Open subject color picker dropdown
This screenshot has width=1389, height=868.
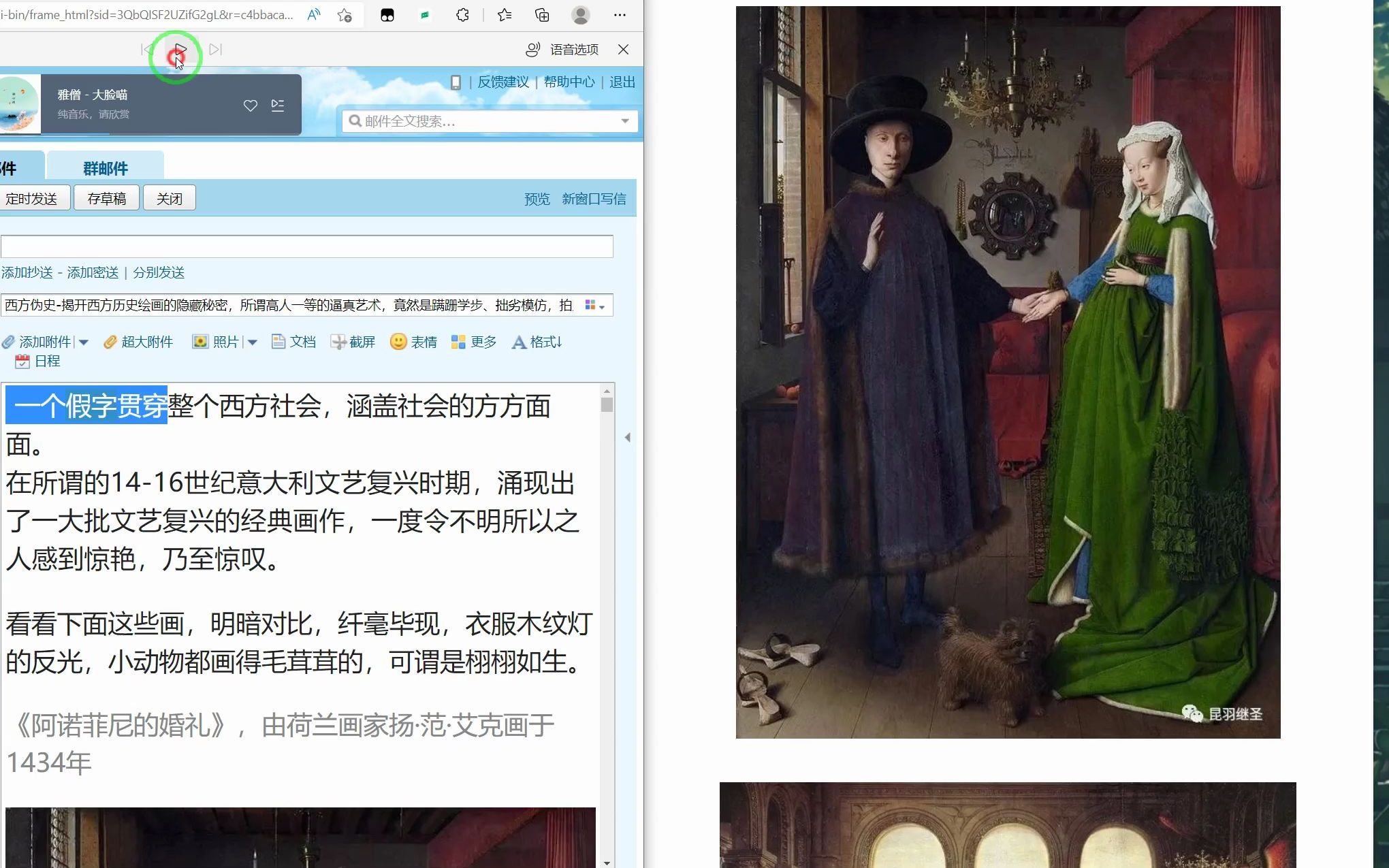(595, 306)
